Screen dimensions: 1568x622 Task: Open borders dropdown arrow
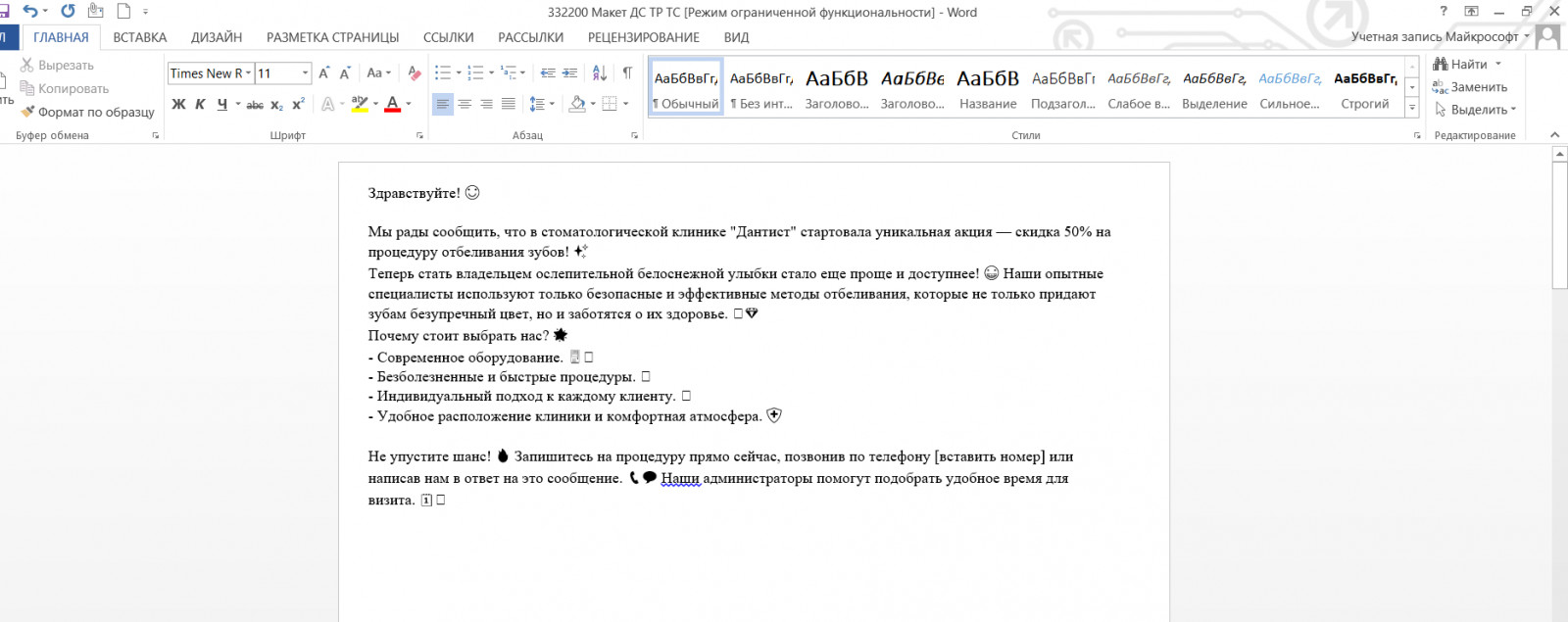pyautogui.click(x=626, y=104)
